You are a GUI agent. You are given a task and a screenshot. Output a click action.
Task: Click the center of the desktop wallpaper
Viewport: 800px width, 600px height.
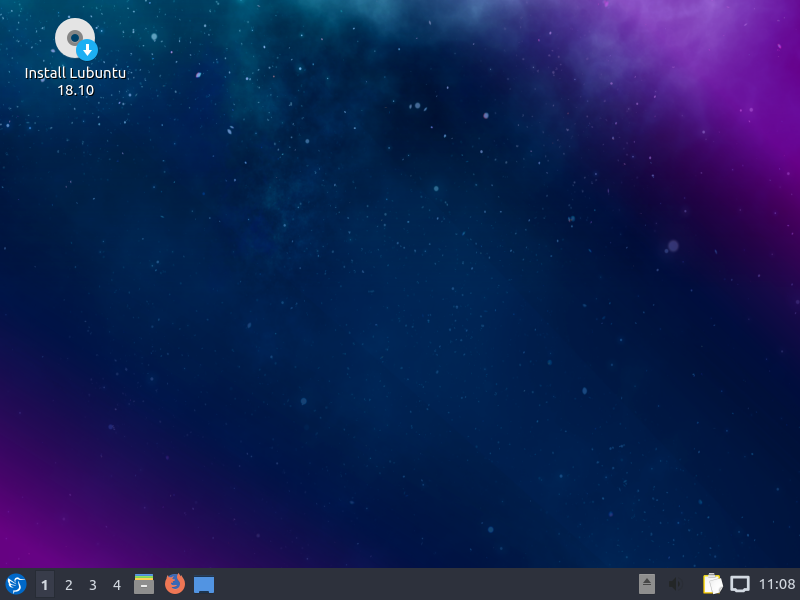click(x=400, y=285)
